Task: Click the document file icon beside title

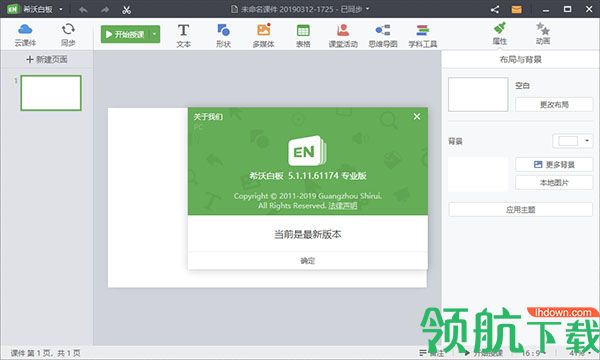Action: pyautogui.click(x=234, y=9)
